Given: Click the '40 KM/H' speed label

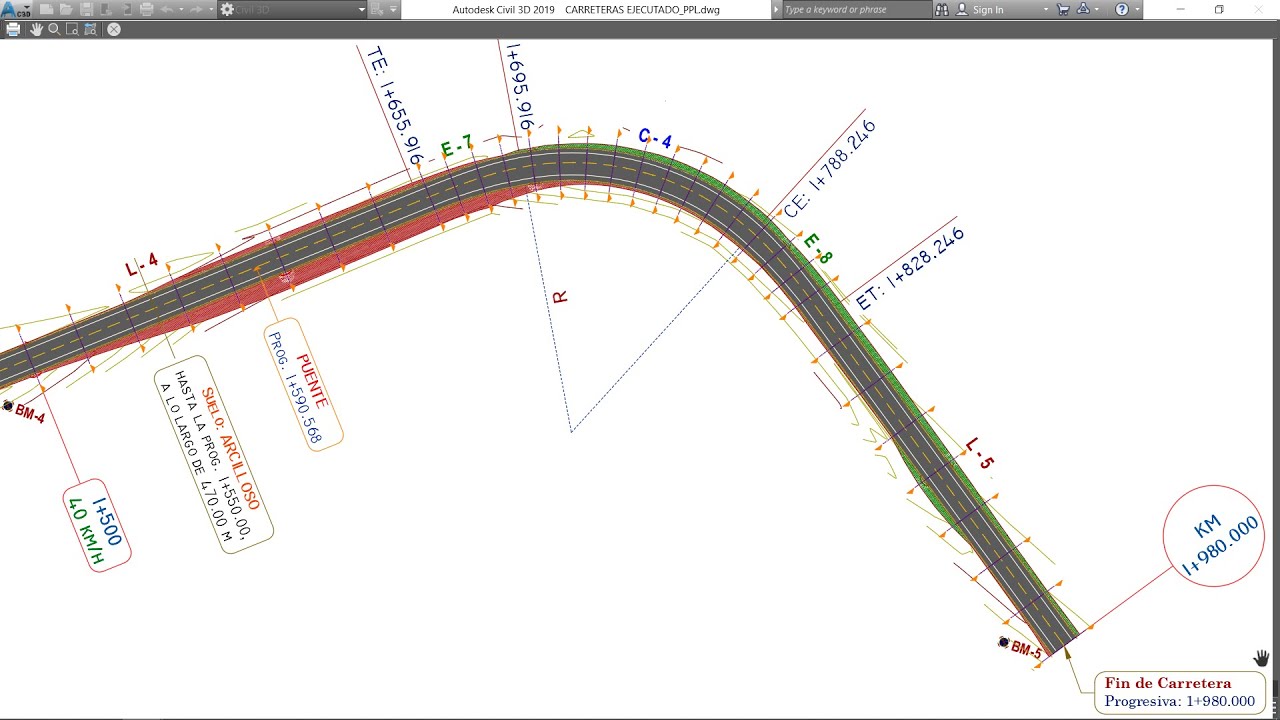Looking at the screenshot, I should [85, 532].
